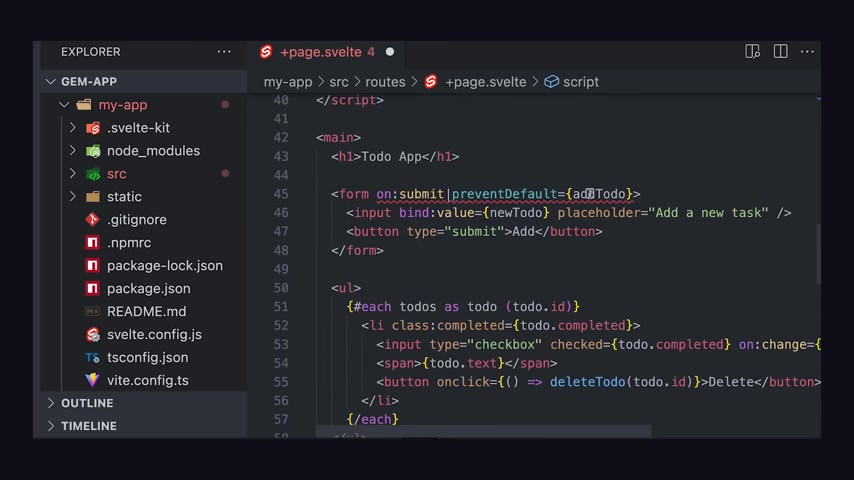Screen dimensions: 854x480
Task: Collapse the my-app folder chevron
Action: tap(64, 105)
